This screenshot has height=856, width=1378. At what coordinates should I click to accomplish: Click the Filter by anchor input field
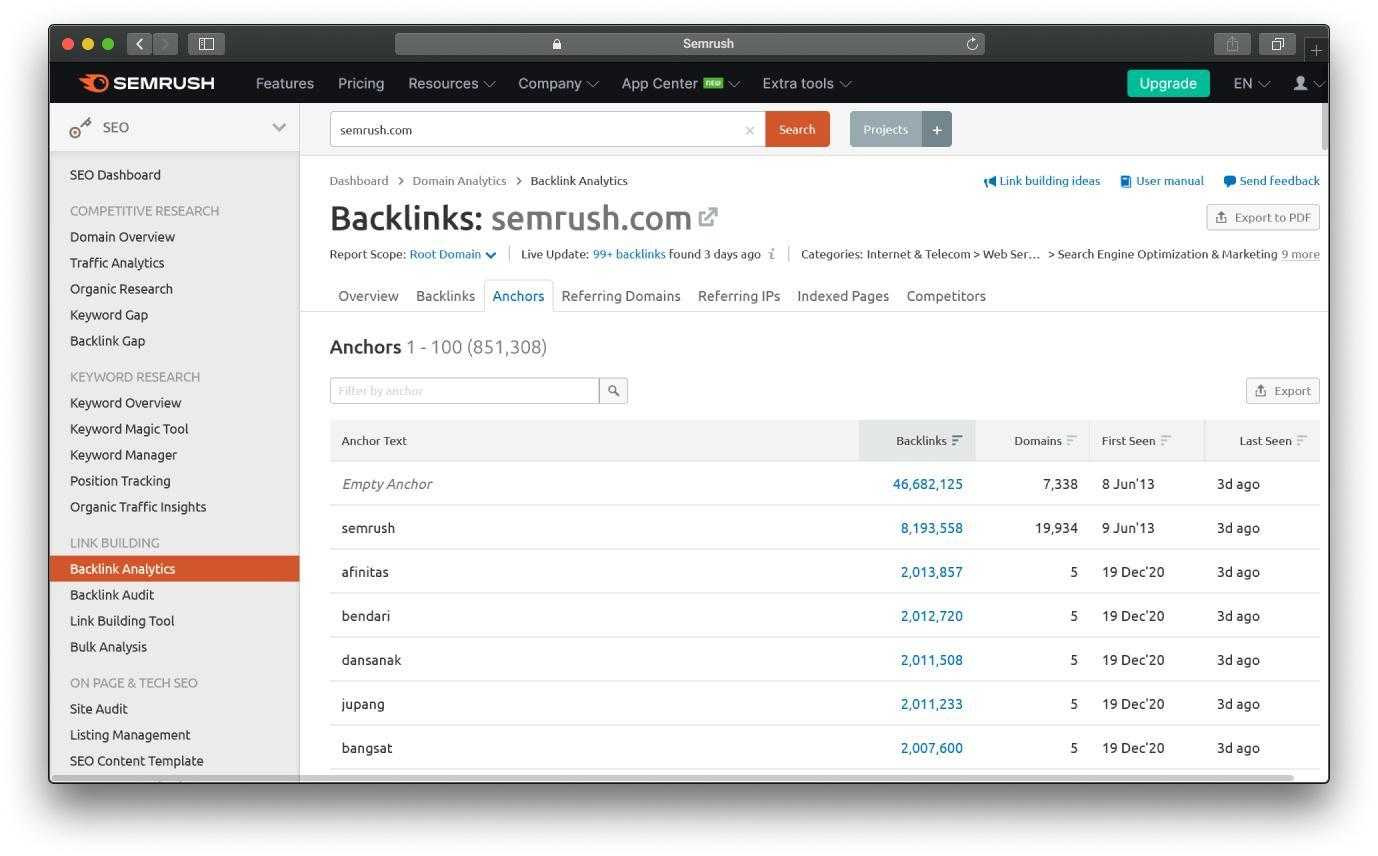pyautogui.click(x=464, y=391)
